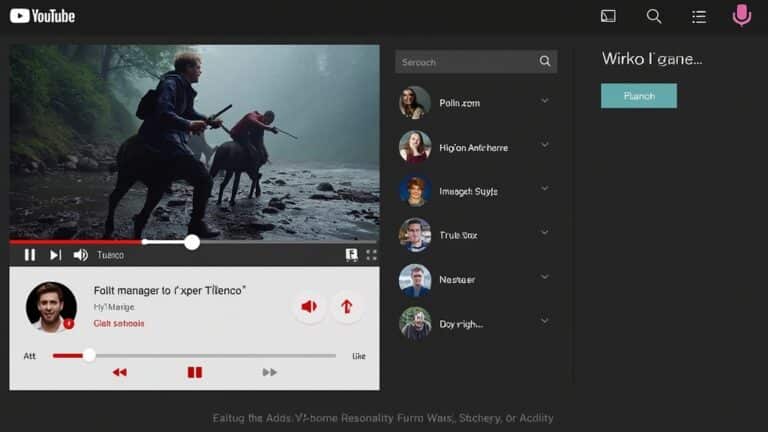768x432 pixels.
Task: Click the Serooch search input field
Action: 476,61
